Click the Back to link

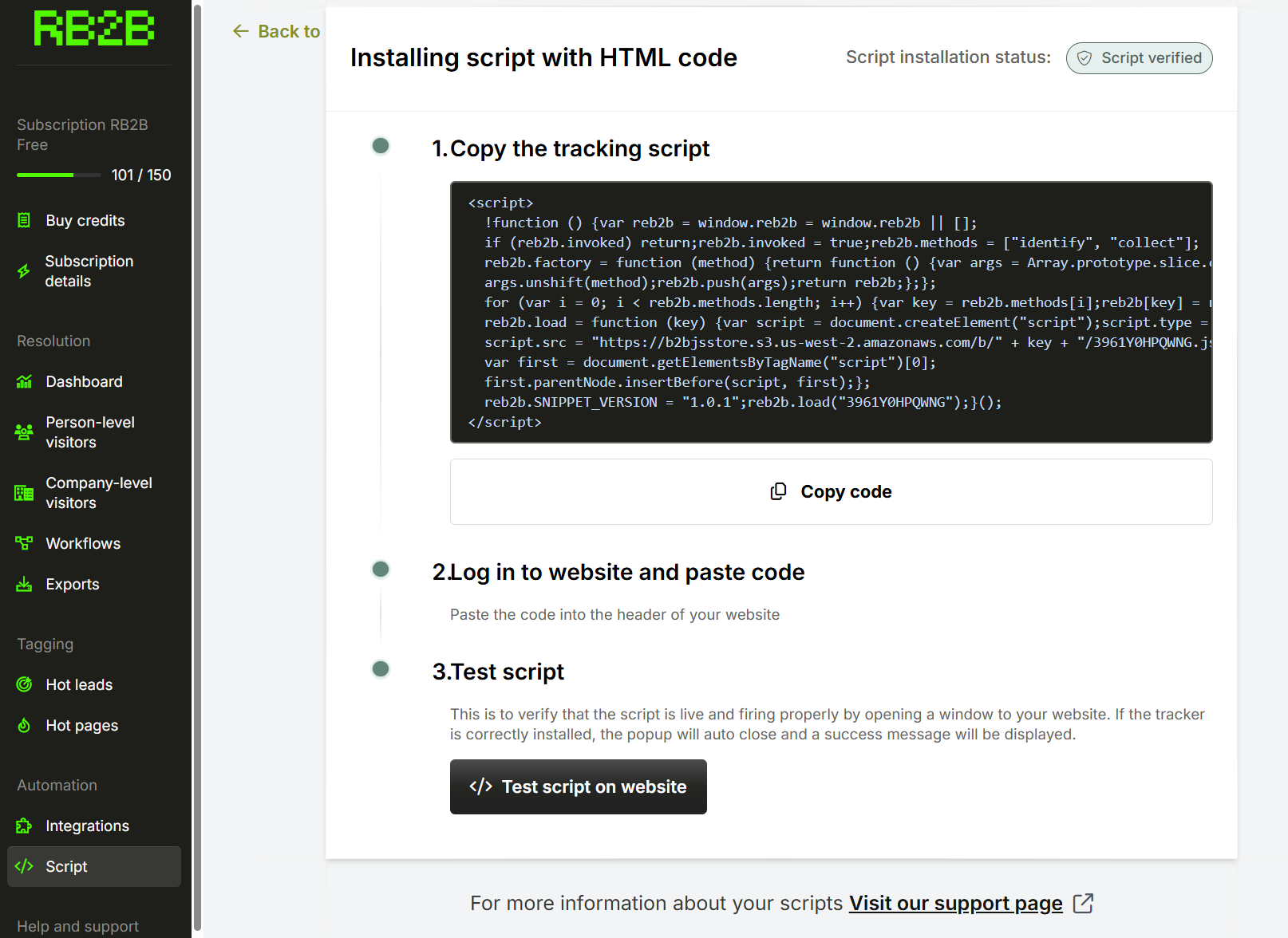[276, 31]
